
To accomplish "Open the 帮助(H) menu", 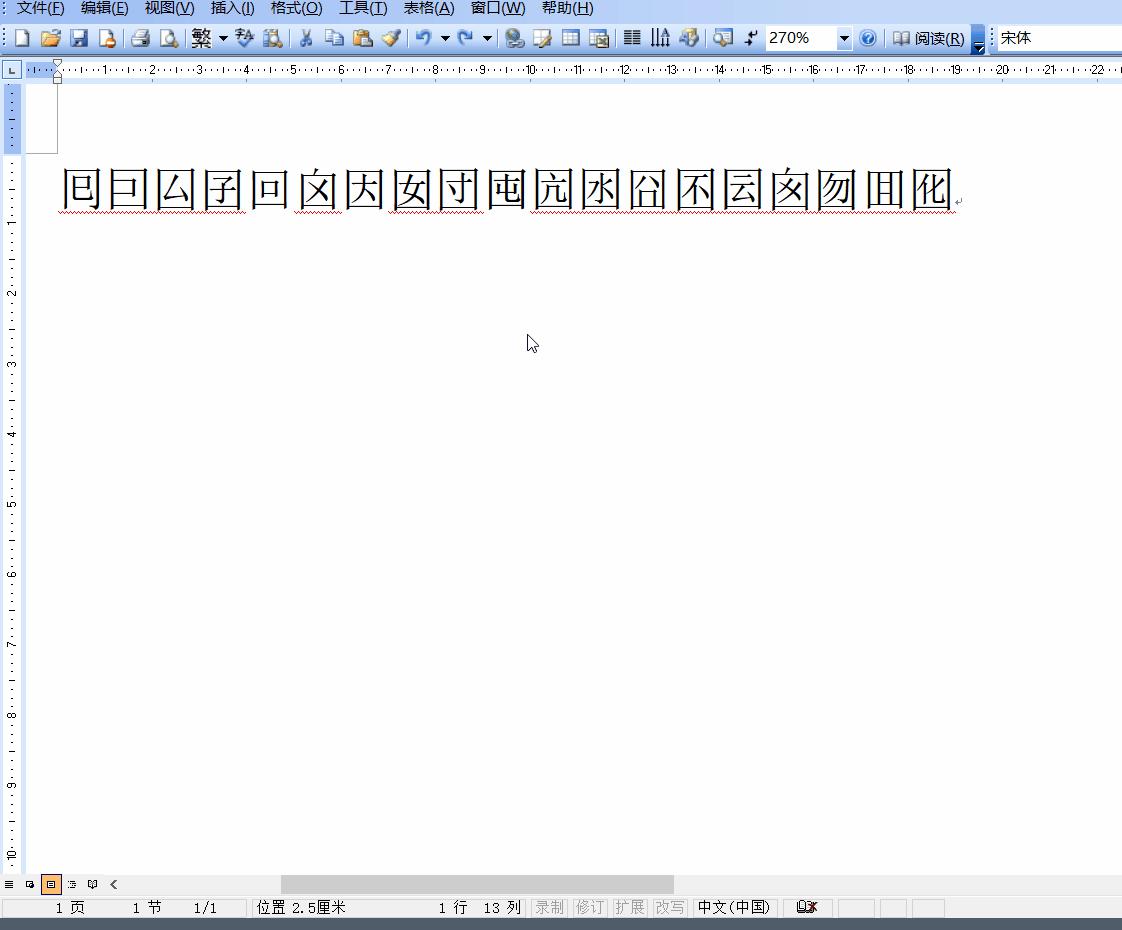I will (x=567, y=9).
